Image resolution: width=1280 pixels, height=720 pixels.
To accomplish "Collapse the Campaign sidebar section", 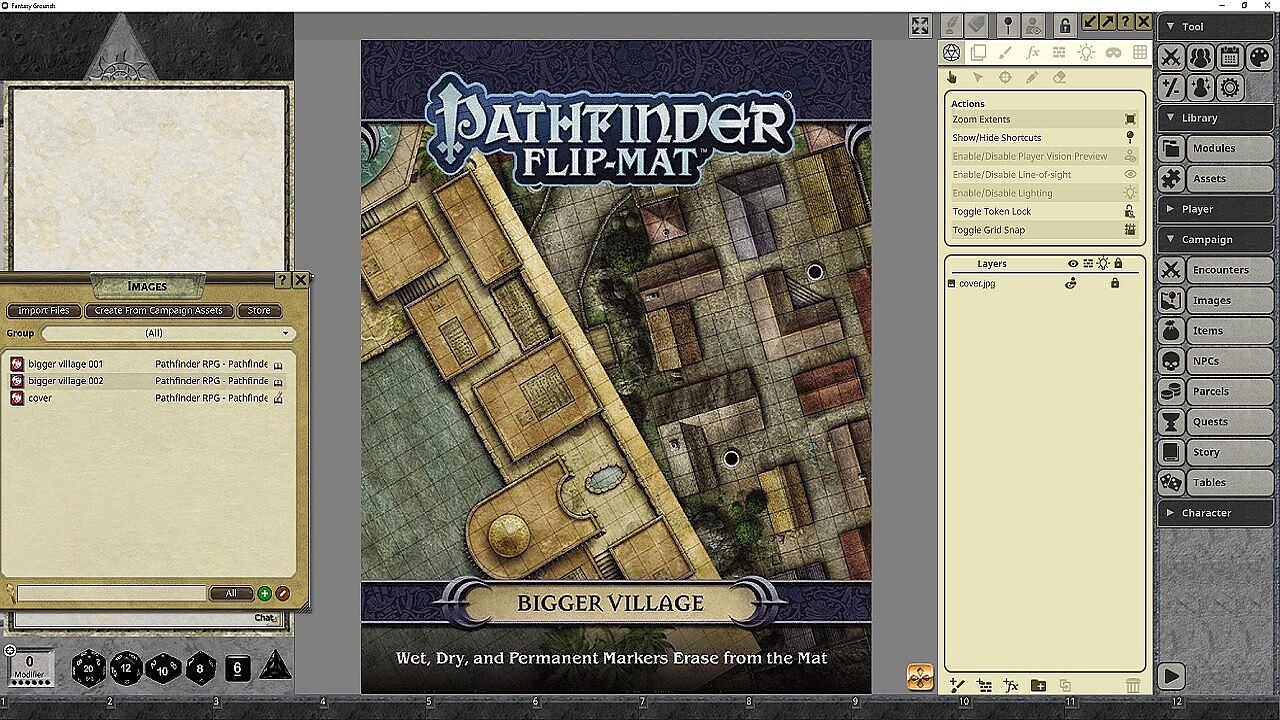I will 1216,240.
